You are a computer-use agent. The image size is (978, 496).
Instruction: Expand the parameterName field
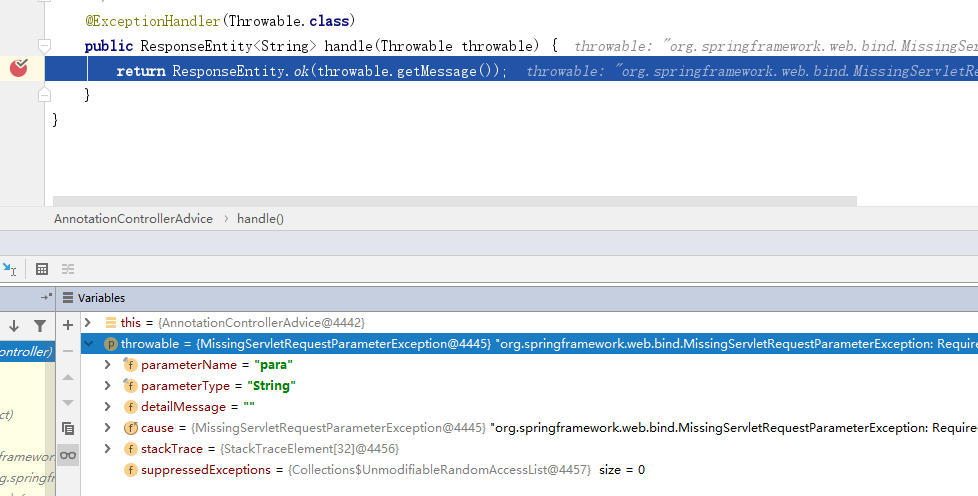108,365
